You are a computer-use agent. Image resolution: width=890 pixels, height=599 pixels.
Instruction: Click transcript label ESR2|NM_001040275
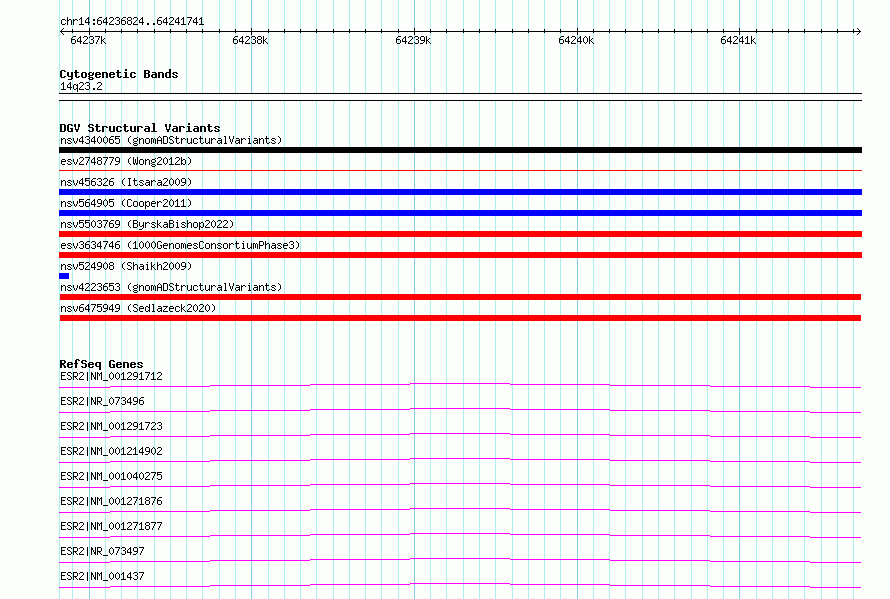(x=111, y=476)
